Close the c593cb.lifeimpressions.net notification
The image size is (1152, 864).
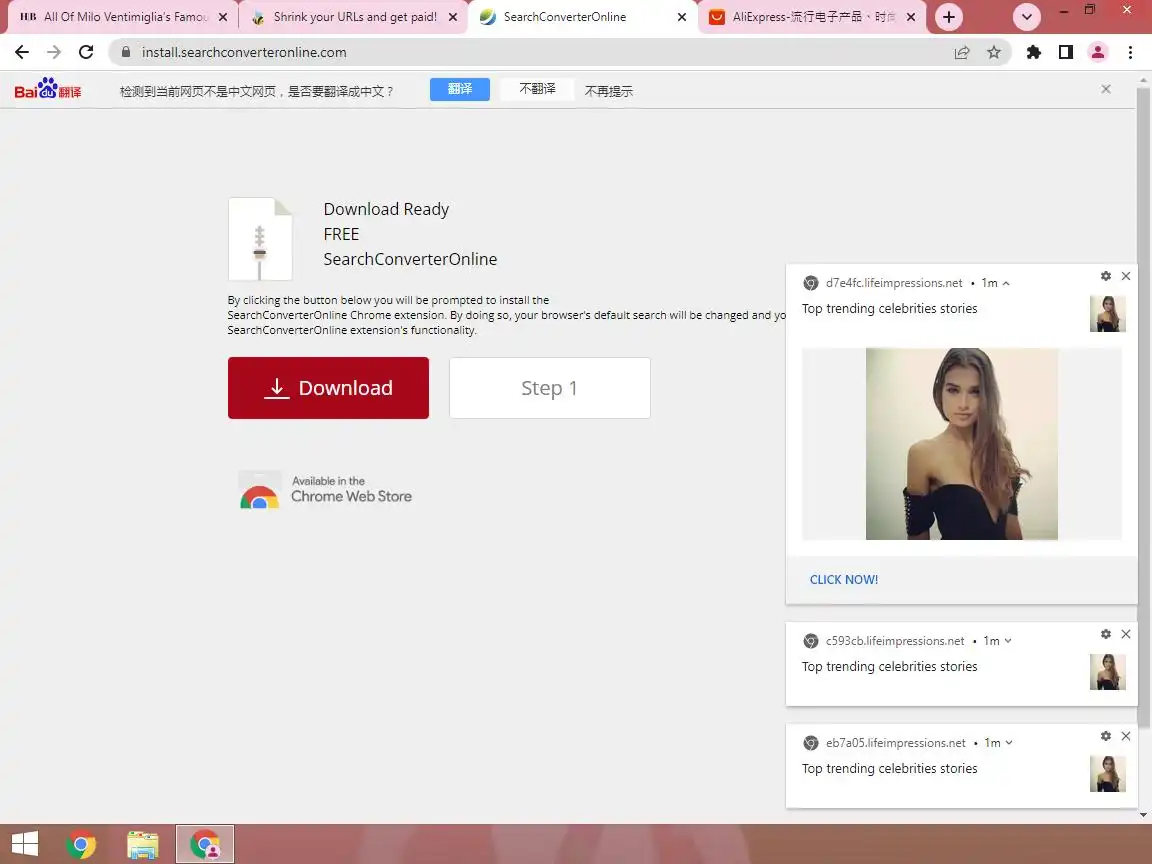point(1126,634)
